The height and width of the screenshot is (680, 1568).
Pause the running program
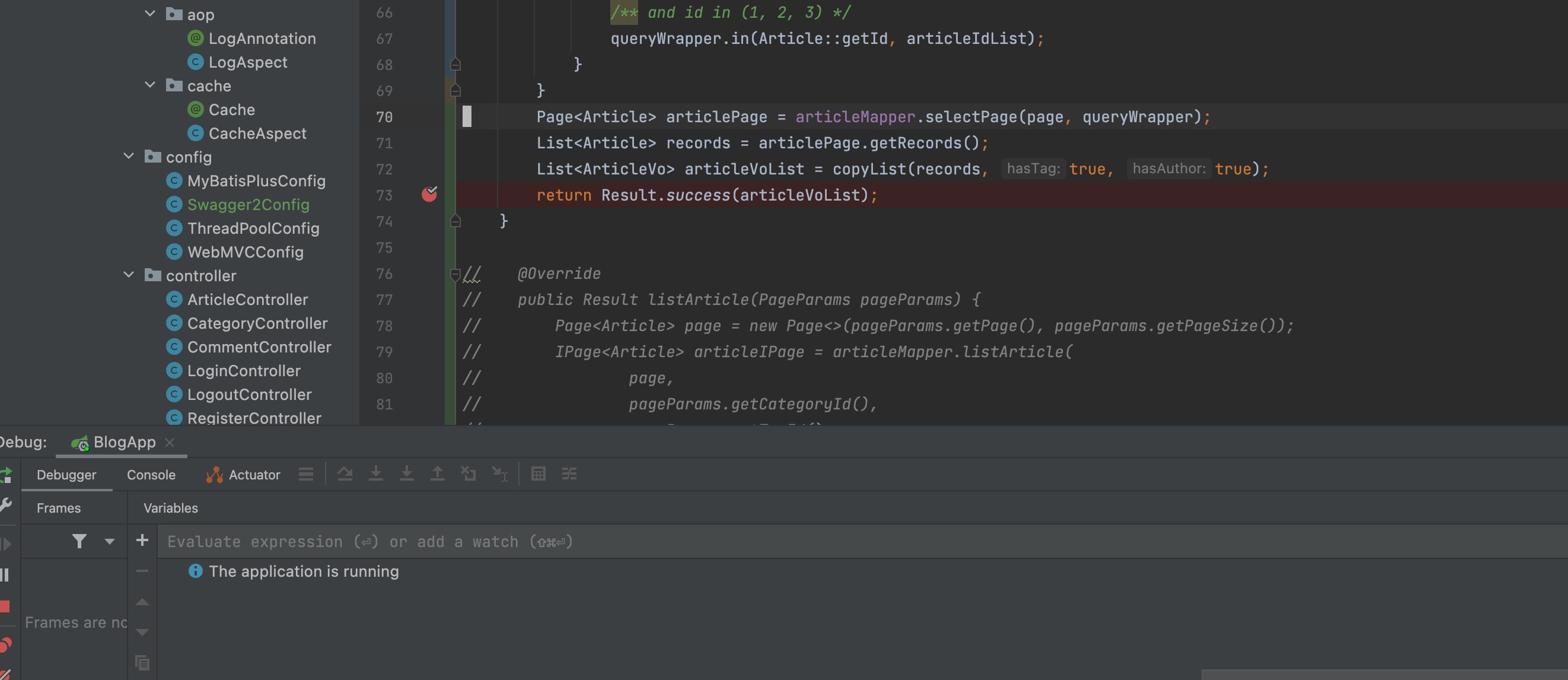coord(5,575)
